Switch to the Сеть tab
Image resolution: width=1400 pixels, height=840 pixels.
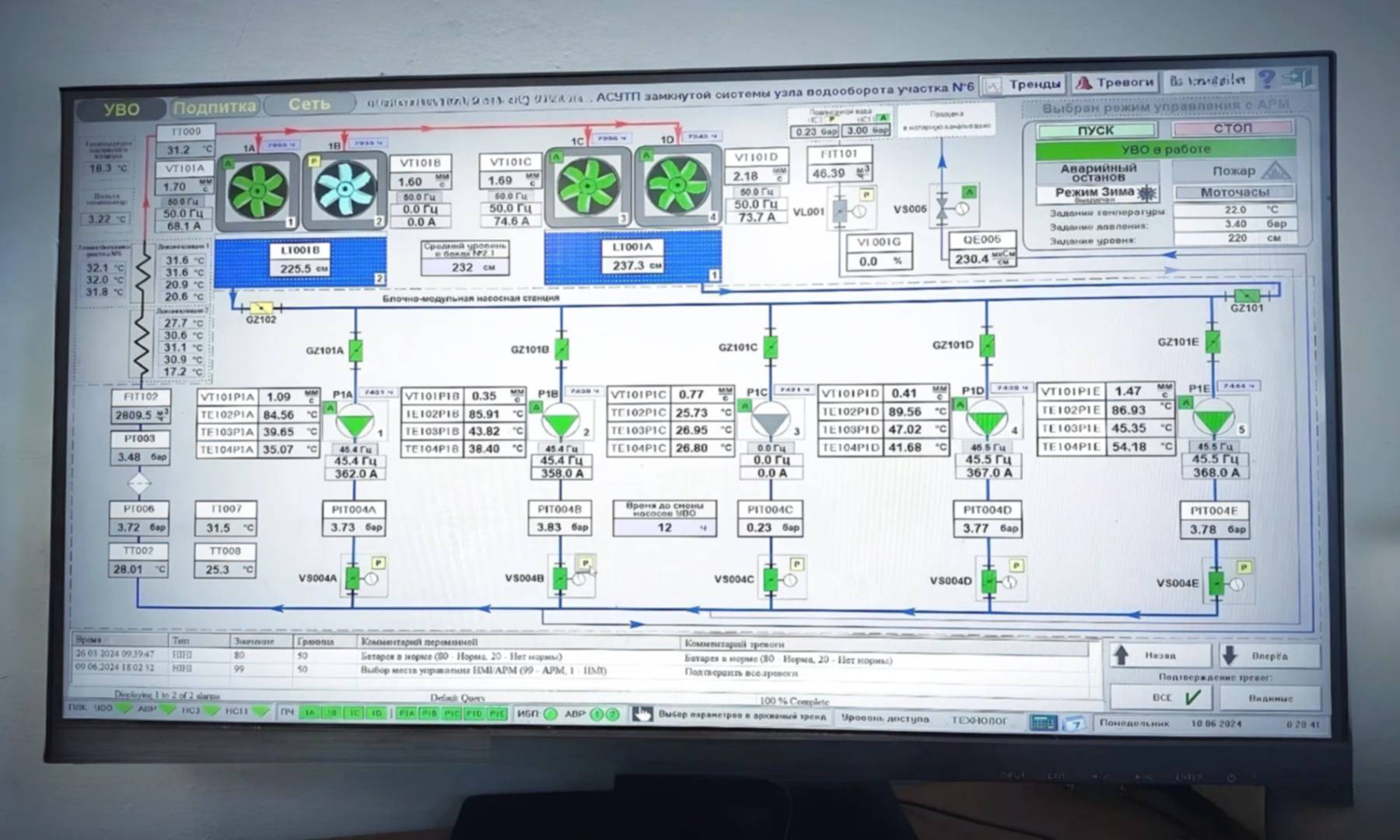pyautogui.click(x=309, y=104)
